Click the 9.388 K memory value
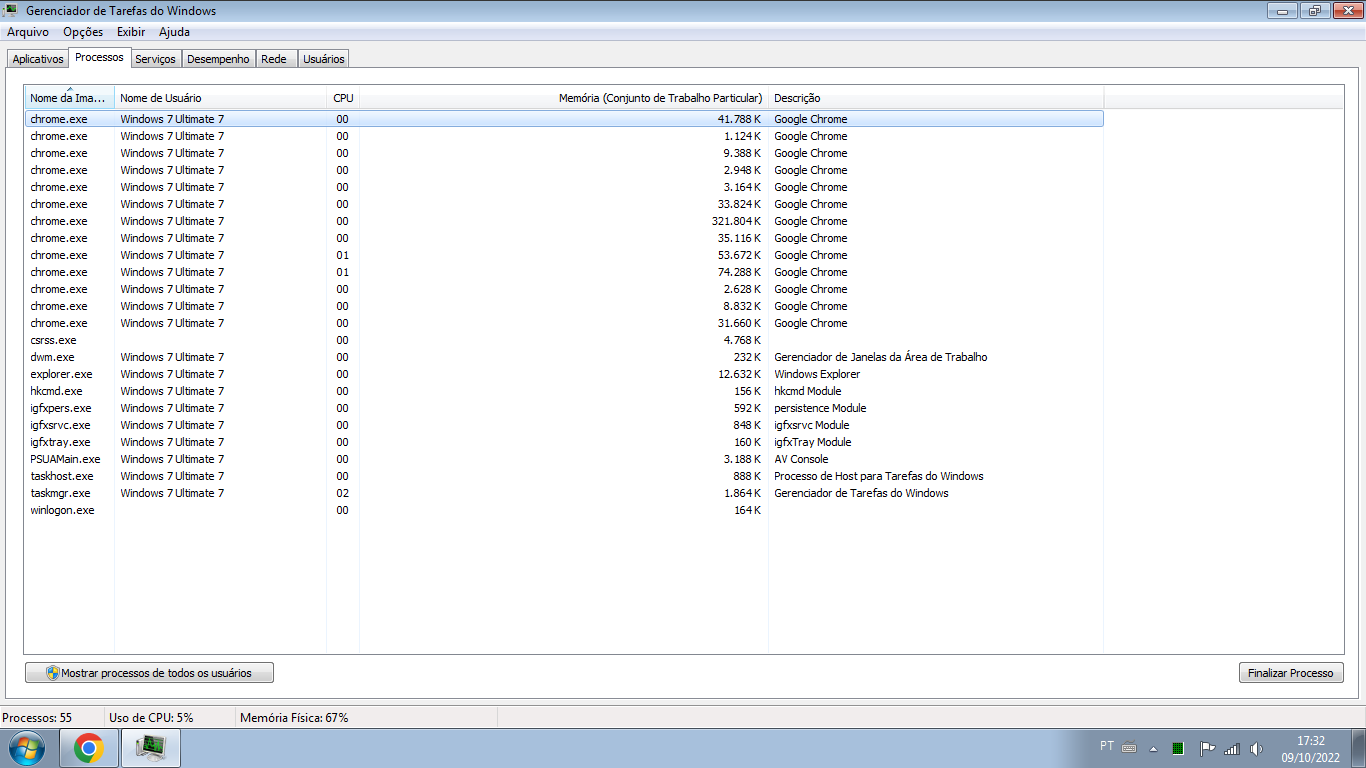The height and width of the screenshot is (768, 1366). [742, 153]
